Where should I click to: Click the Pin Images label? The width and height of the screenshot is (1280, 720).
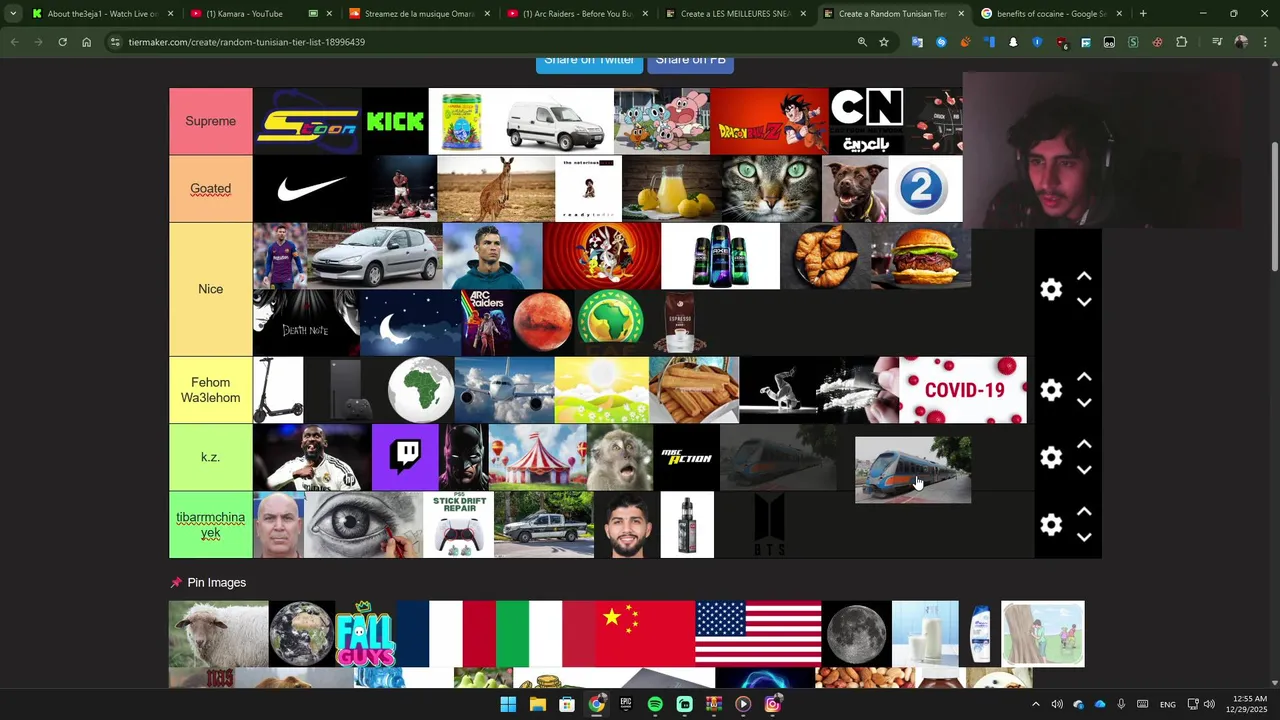point(216,582)
